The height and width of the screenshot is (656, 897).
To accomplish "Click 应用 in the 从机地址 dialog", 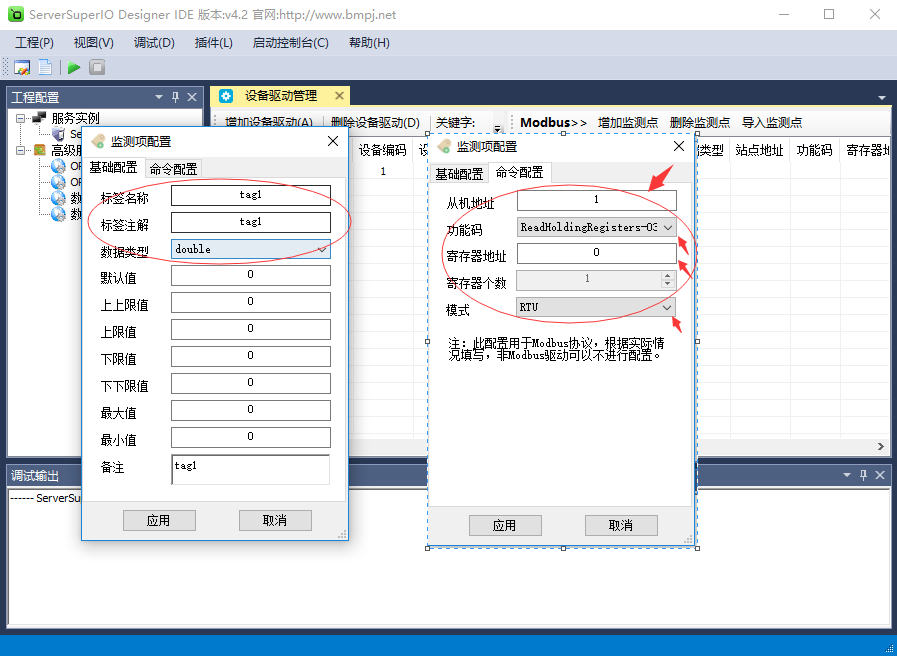I will click(x=505, y=526).
